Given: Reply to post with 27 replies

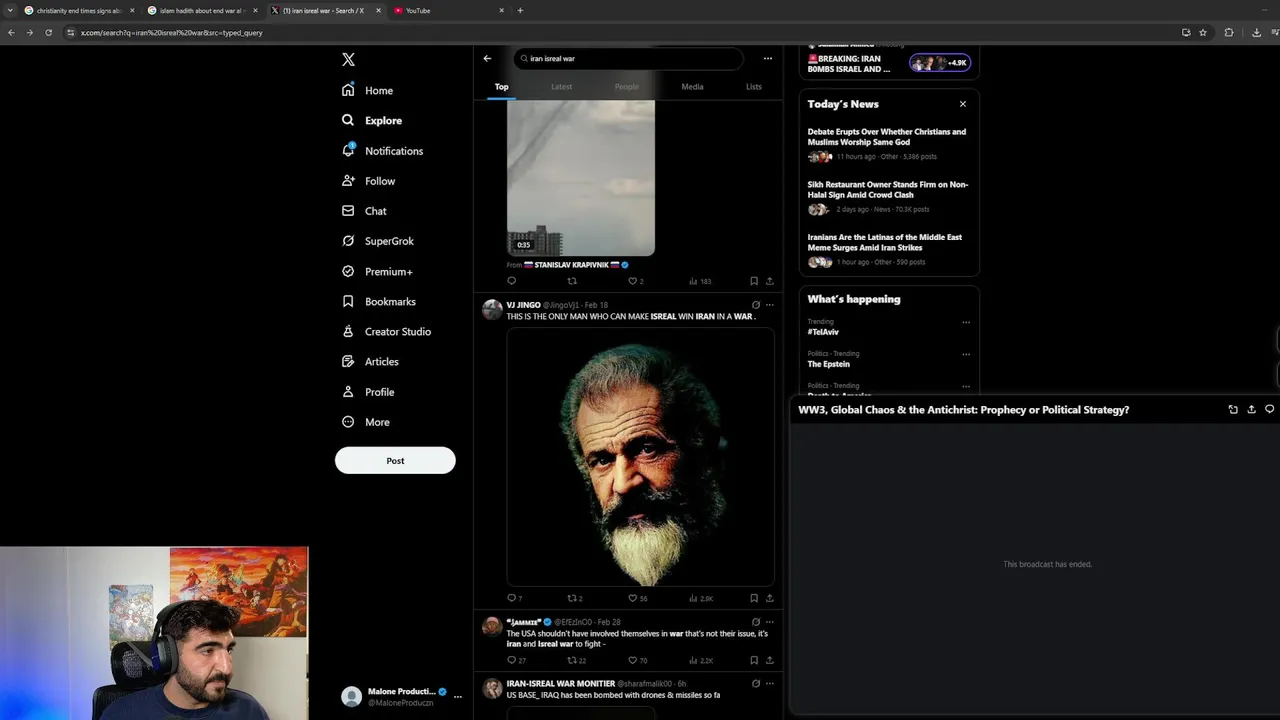Looking at the screenshot, I should pyautogui.click(x=516, y=660).
